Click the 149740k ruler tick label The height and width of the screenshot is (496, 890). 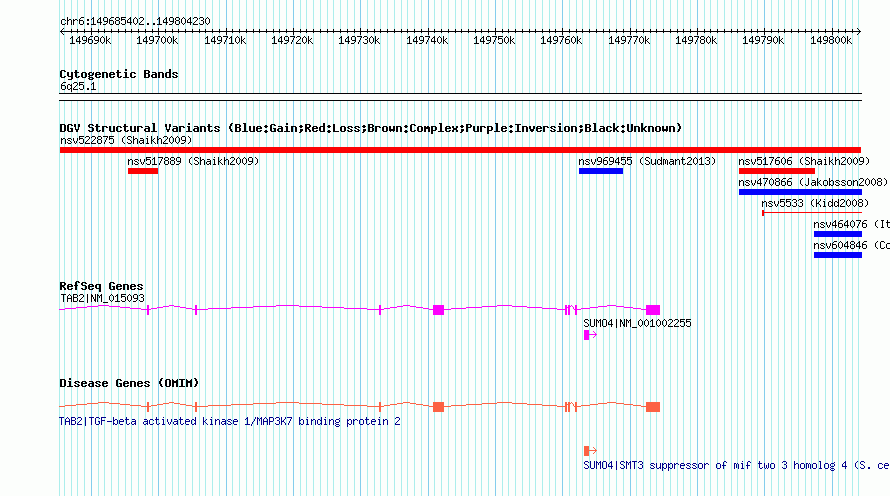(427, 40)
